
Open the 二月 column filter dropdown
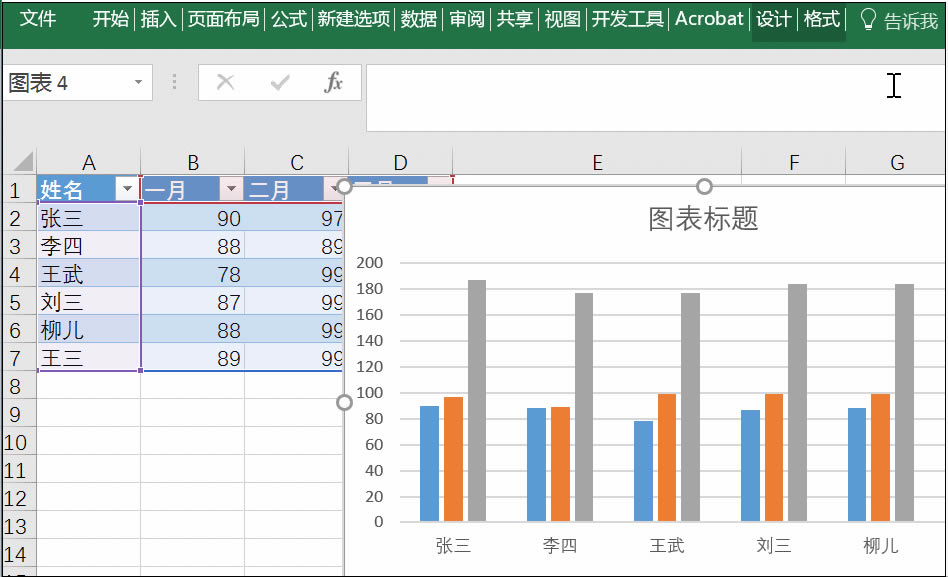(333, 189)
